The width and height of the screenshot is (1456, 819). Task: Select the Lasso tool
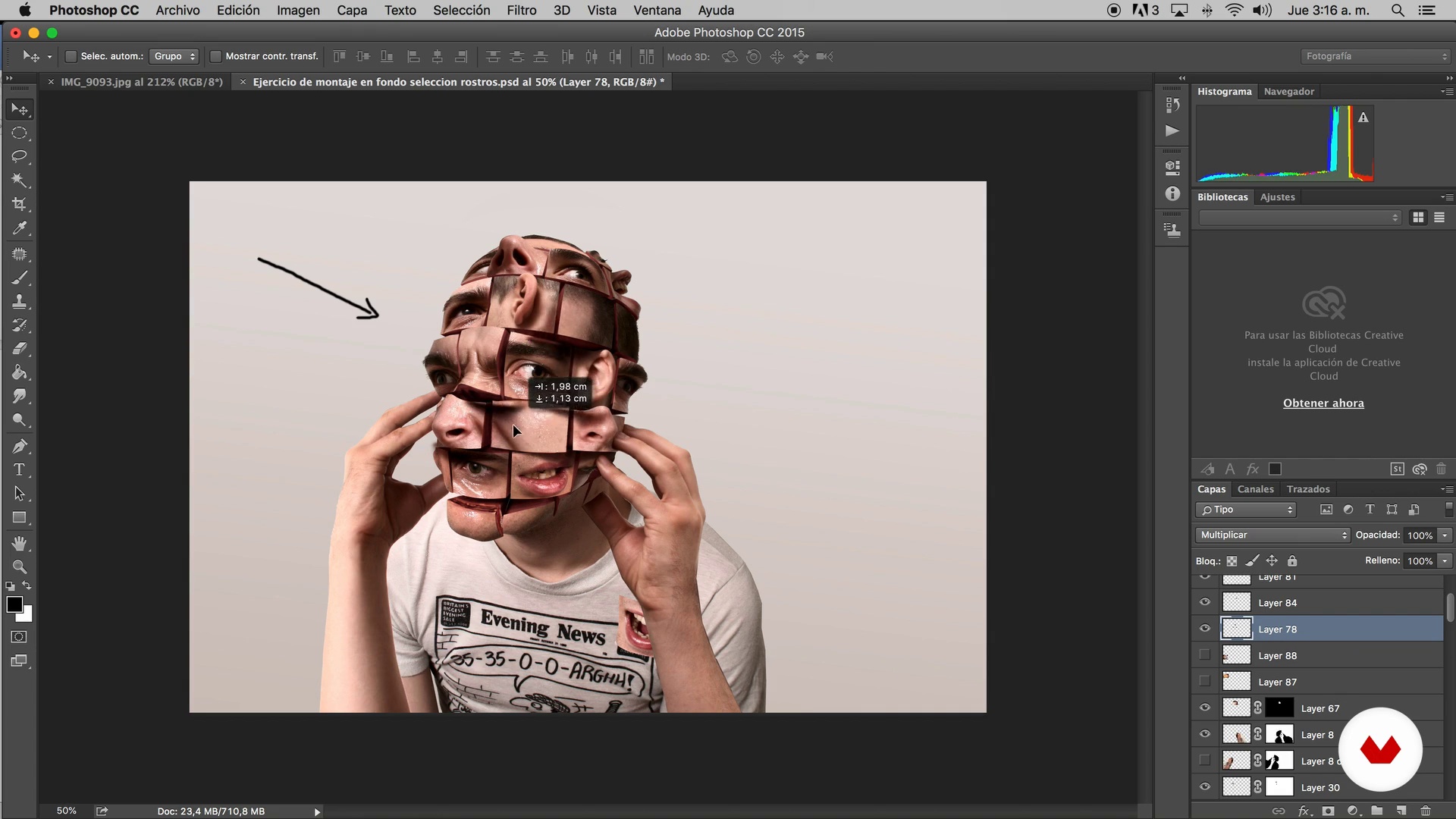(20, 157)
